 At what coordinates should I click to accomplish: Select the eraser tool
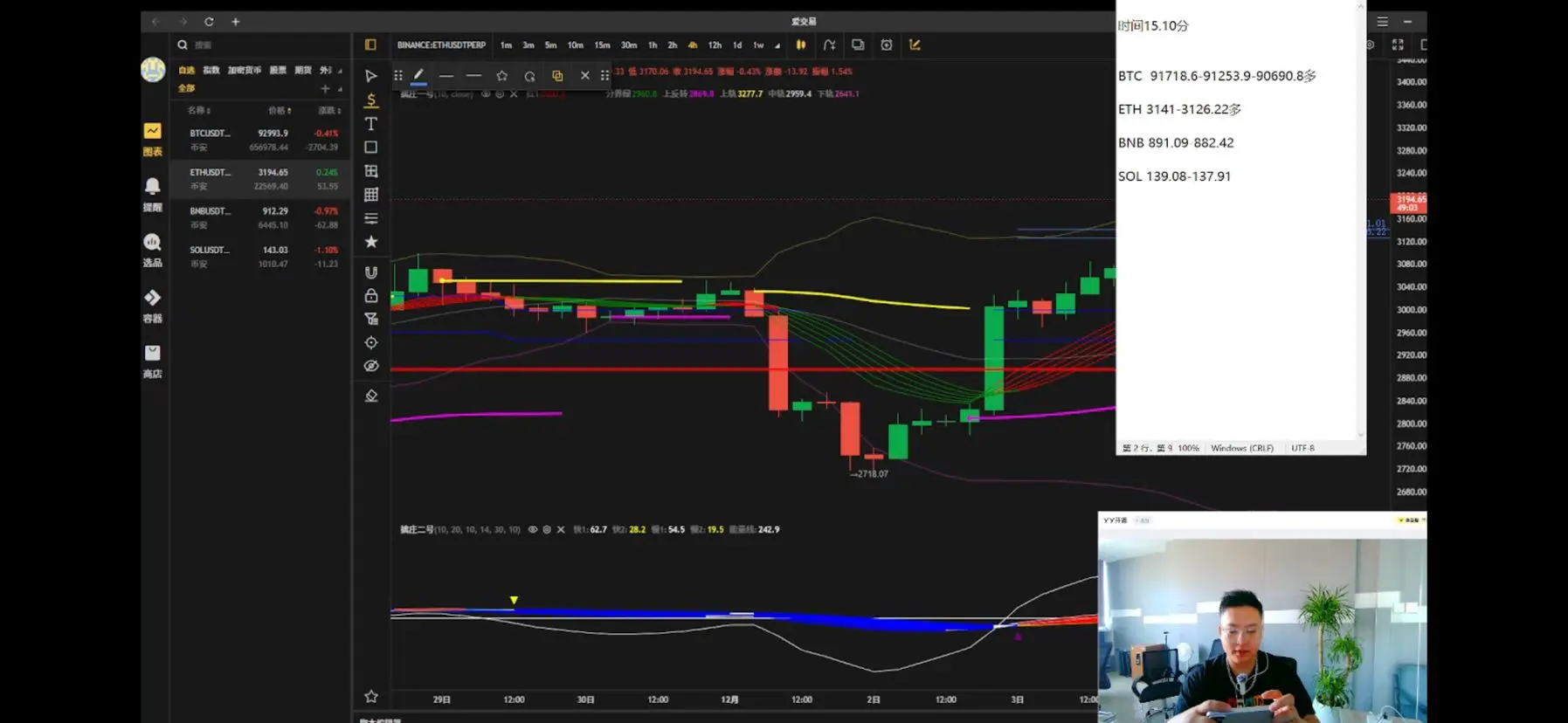(x=370, y=396)
